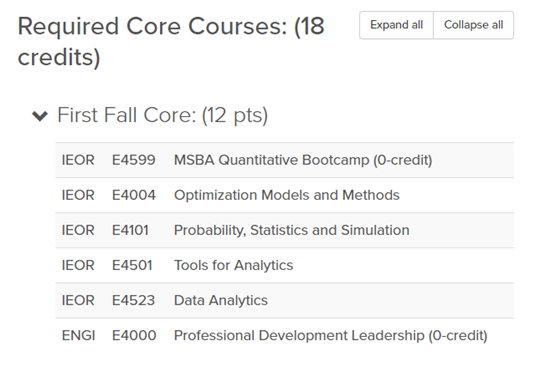Click course code E4004
Image resolution: width=550 pixels, height=366 pixels.
coord(134,195)
